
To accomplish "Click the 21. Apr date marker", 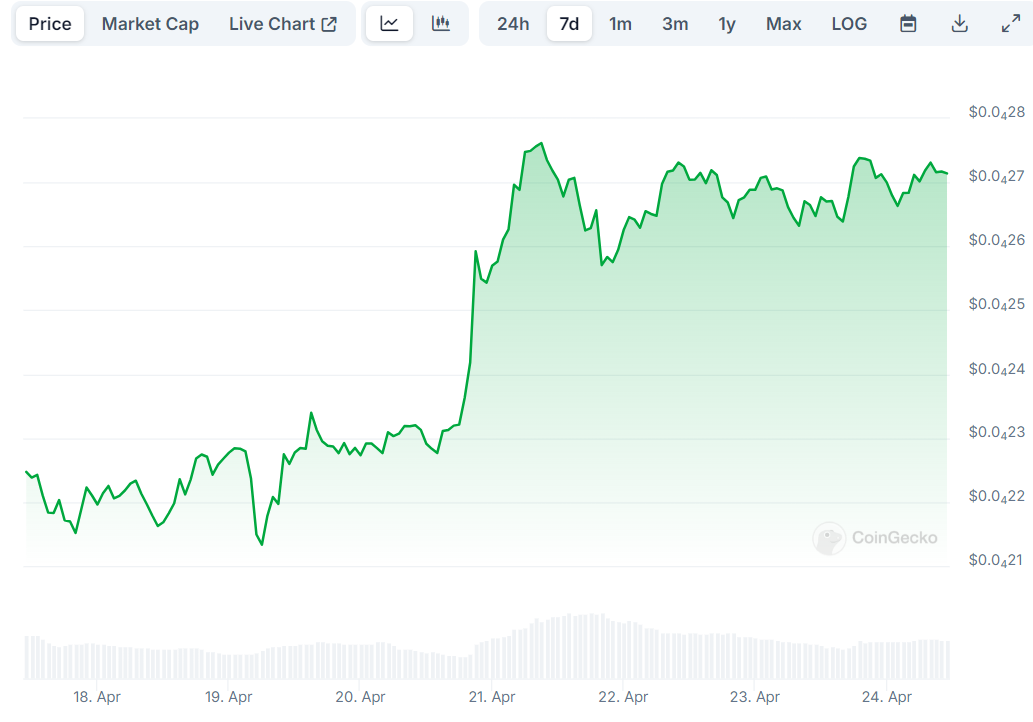I will [x=491, y=696].
